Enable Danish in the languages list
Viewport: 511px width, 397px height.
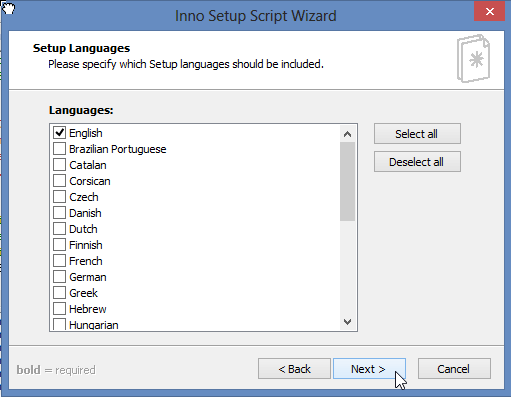tap(59, 213)
